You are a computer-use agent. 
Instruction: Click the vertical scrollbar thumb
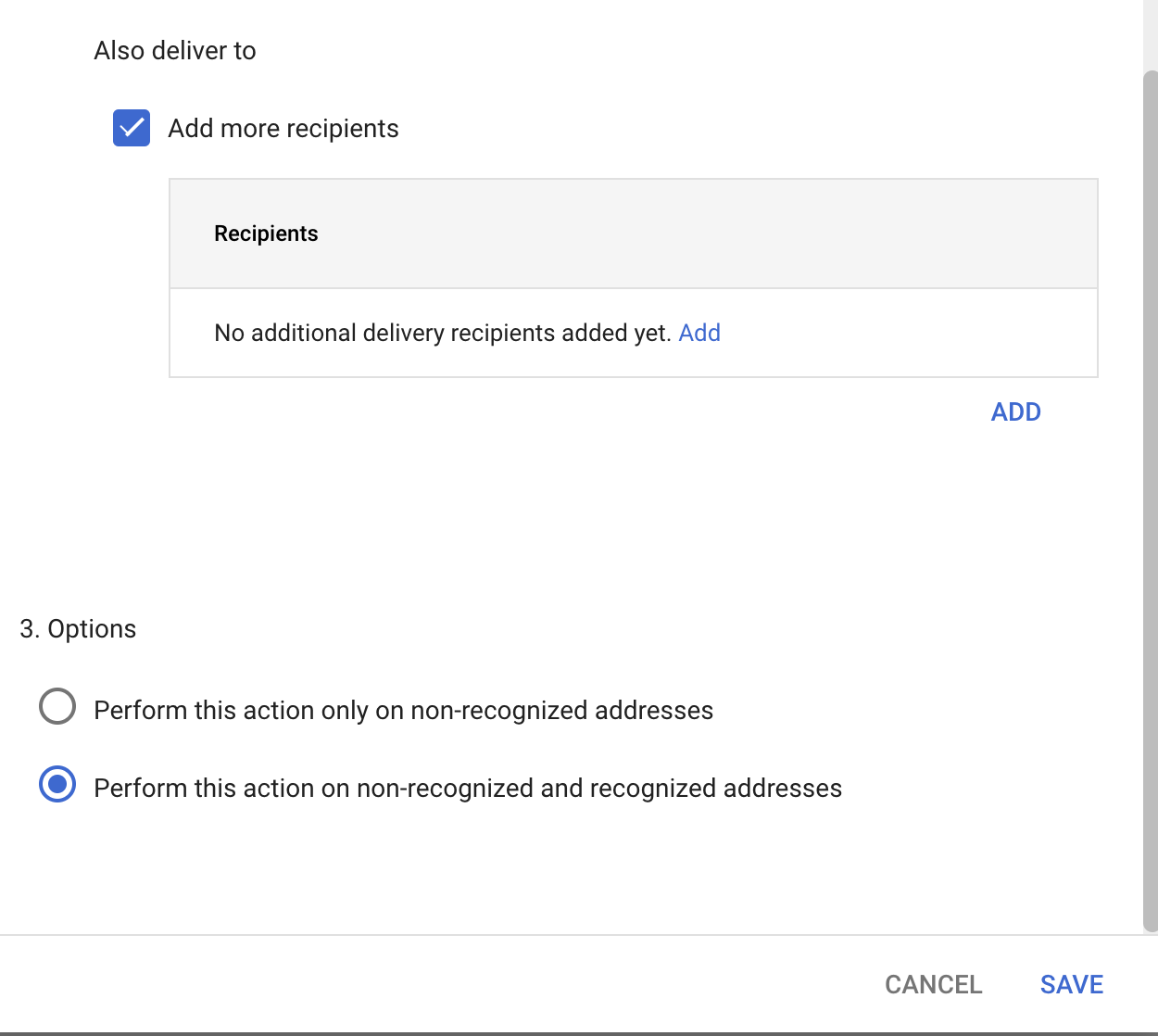tap(1150, 500)
